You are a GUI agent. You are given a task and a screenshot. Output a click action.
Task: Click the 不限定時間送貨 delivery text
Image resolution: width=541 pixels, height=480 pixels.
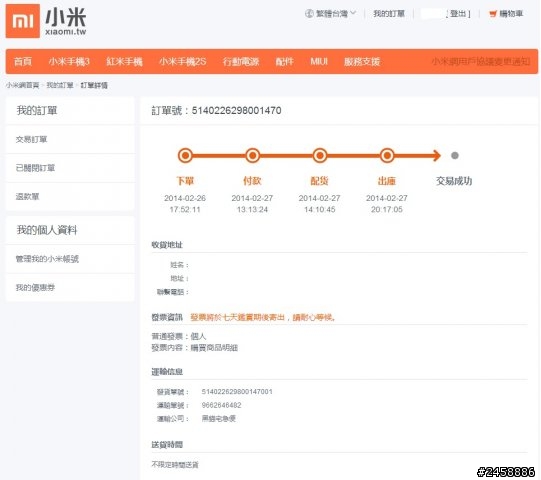175,465
